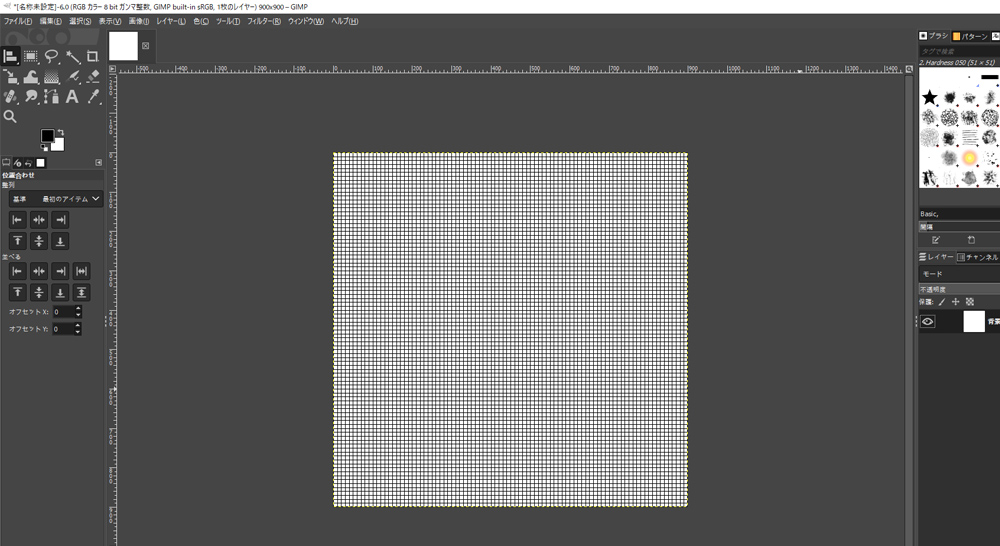Select the Gradient tool
The height and width of the screenshot is (546, 1000).
coord(52,77)
